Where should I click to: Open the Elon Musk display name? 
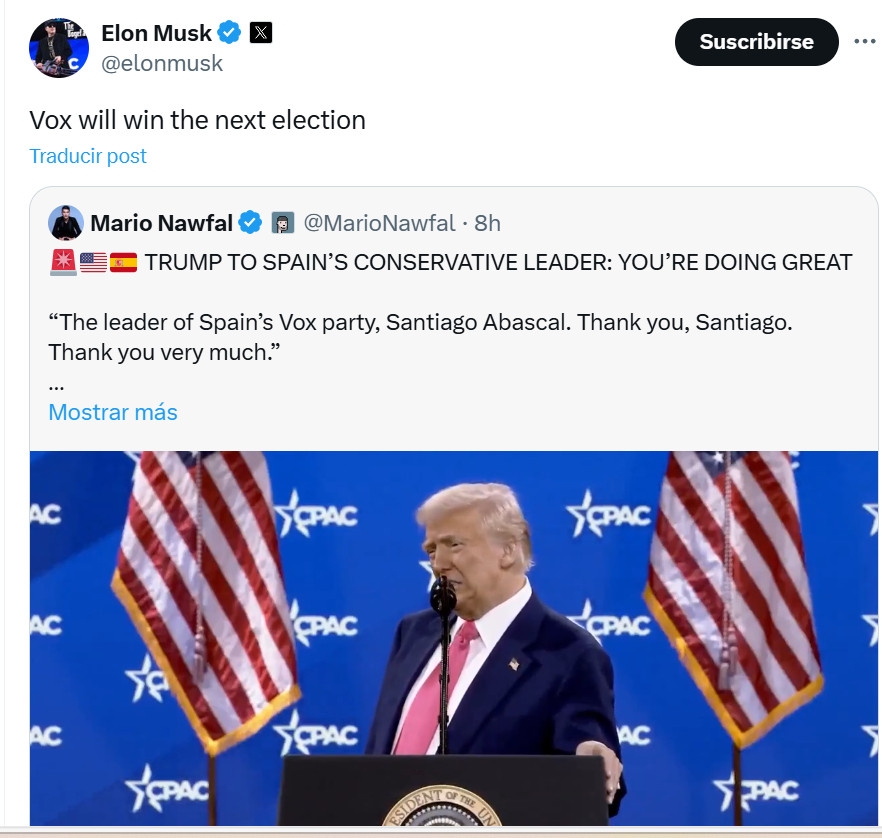point(156,33)
